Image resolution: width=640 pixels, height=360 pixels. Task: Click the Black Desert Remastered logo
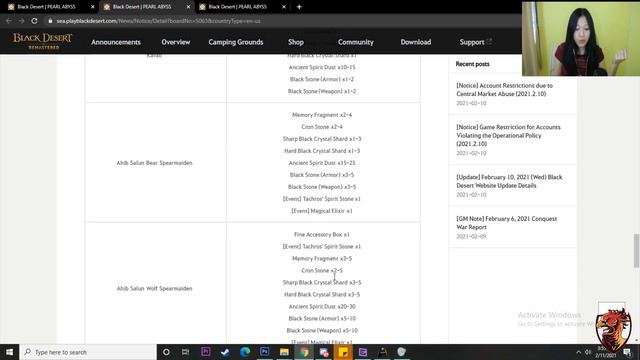(x=42, y=41)
